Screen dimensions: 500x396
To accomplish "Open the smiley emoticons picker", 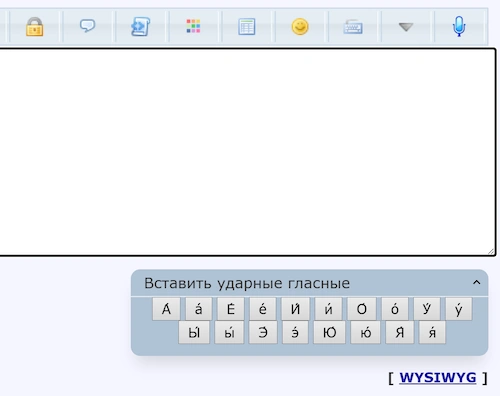I will point(300,27).
